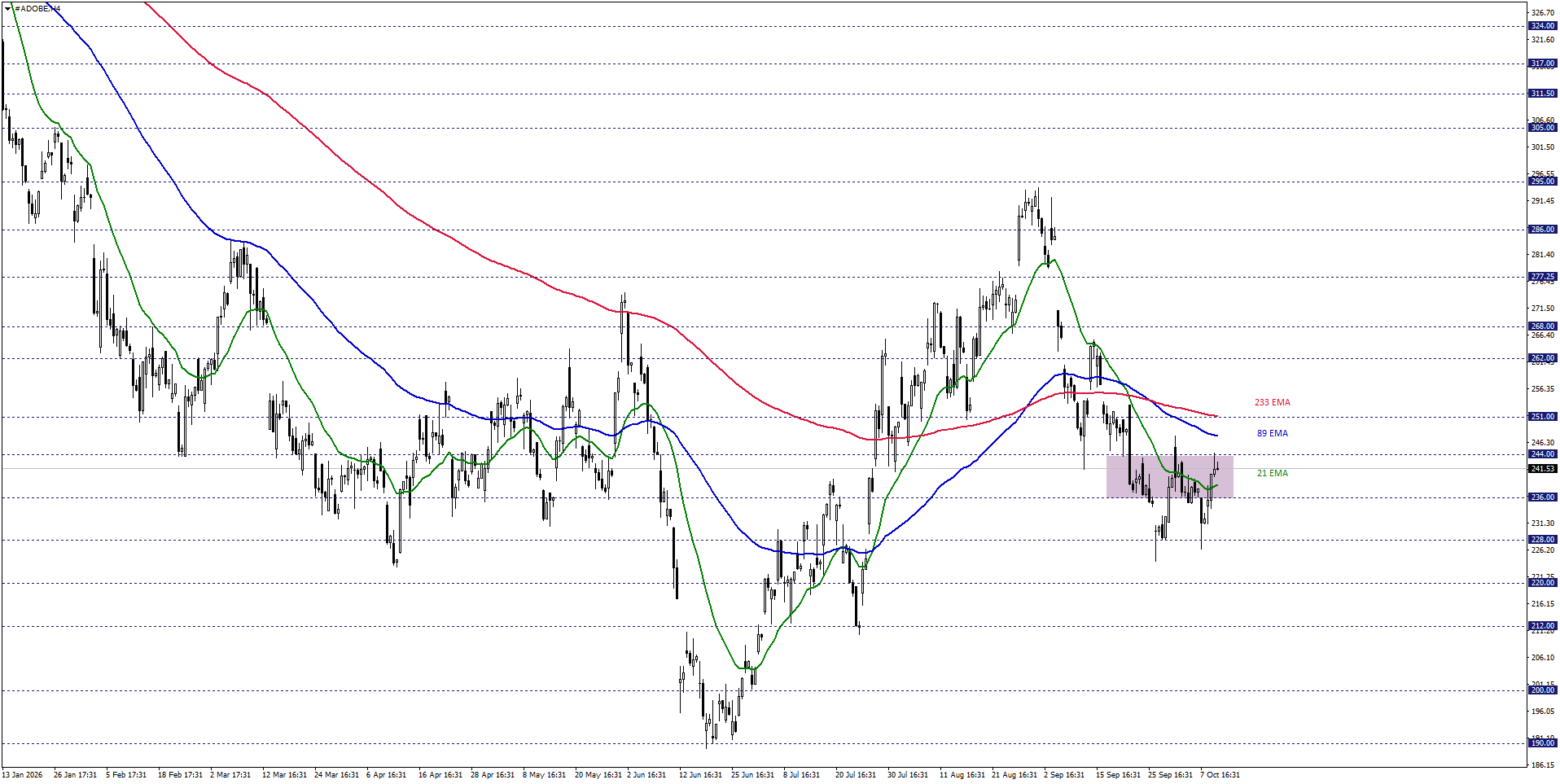The width and height of the screenshot is (1560, 784).
Task: Click the 268.00 price level tag
Action: coord(1542,326)
